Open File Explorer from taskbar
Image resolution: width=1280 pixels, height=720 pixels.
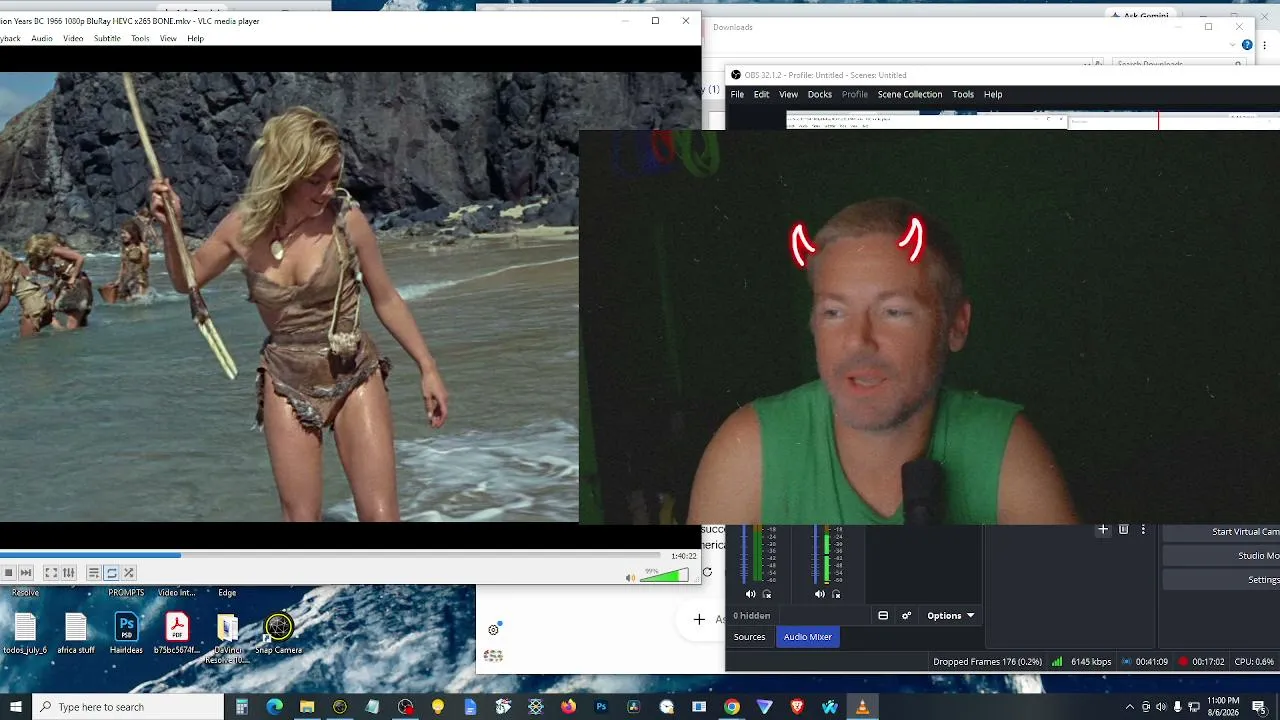(x=307, y=707)
